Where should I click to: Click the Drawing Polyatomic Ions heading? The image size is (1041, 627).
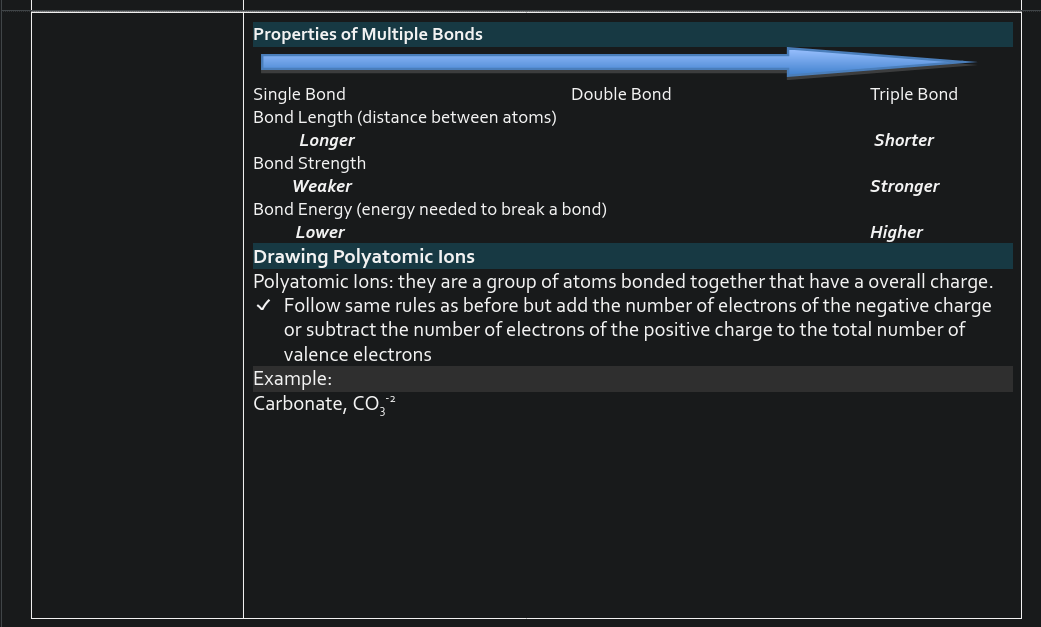click(363, 256)
